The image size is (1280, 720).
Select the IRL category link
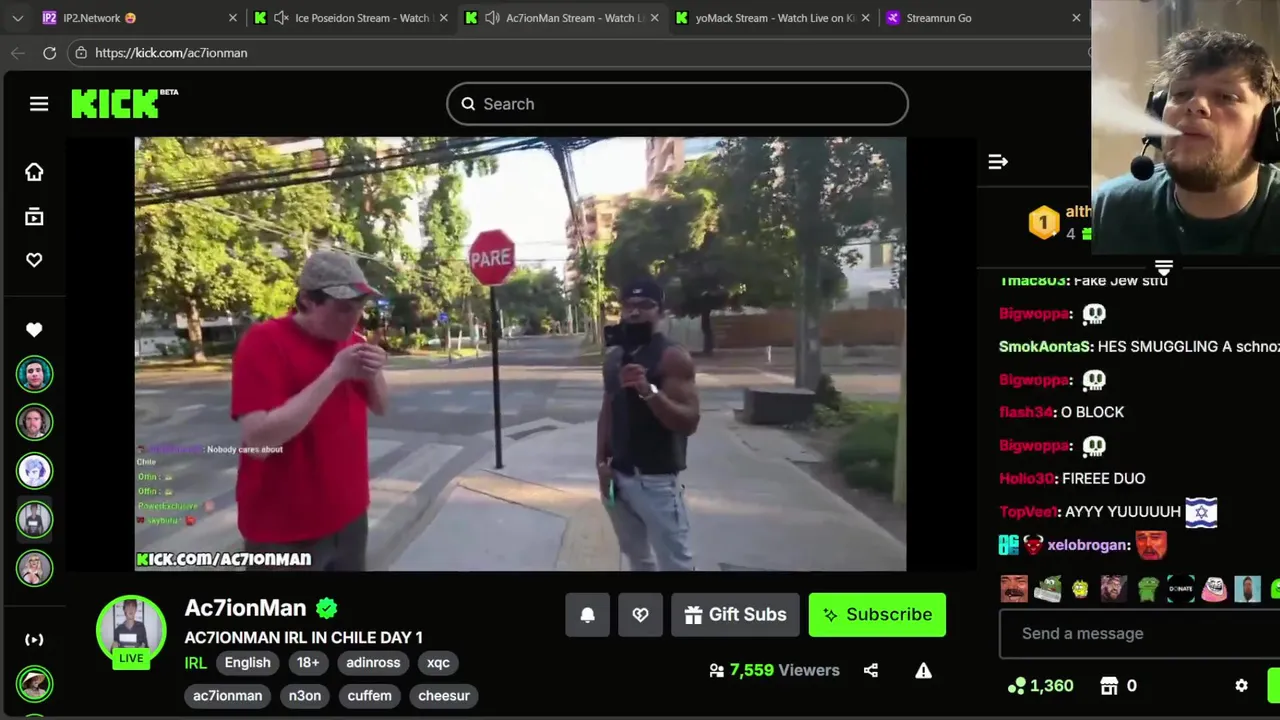[195, 663]
